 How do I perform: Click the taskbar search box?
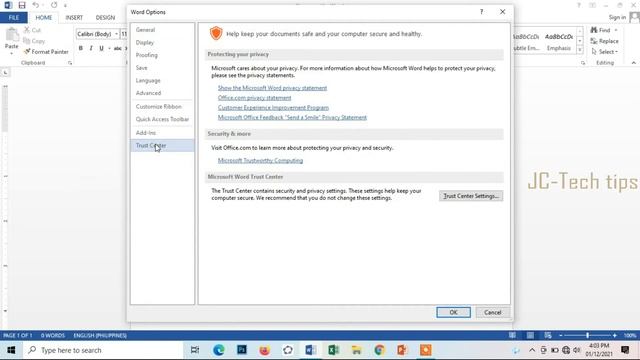(104, 350)
